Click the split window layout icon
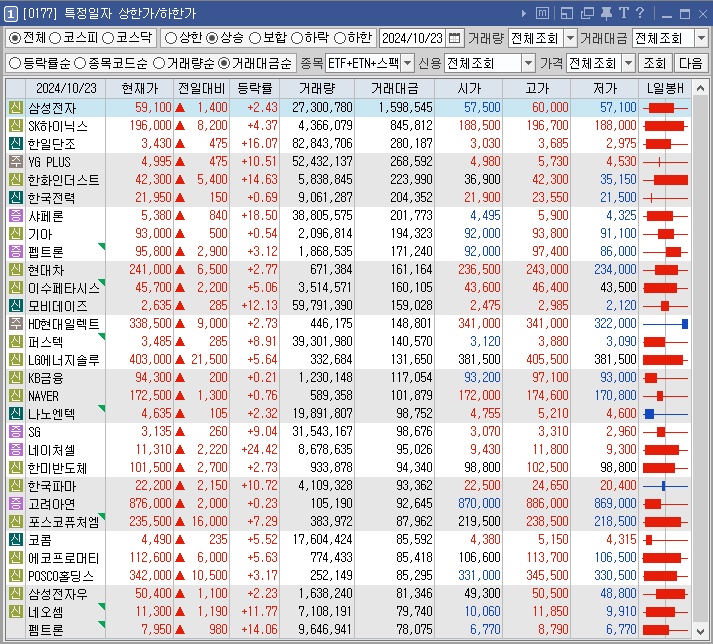Viewport: 713px width, 644px height. 567,13
